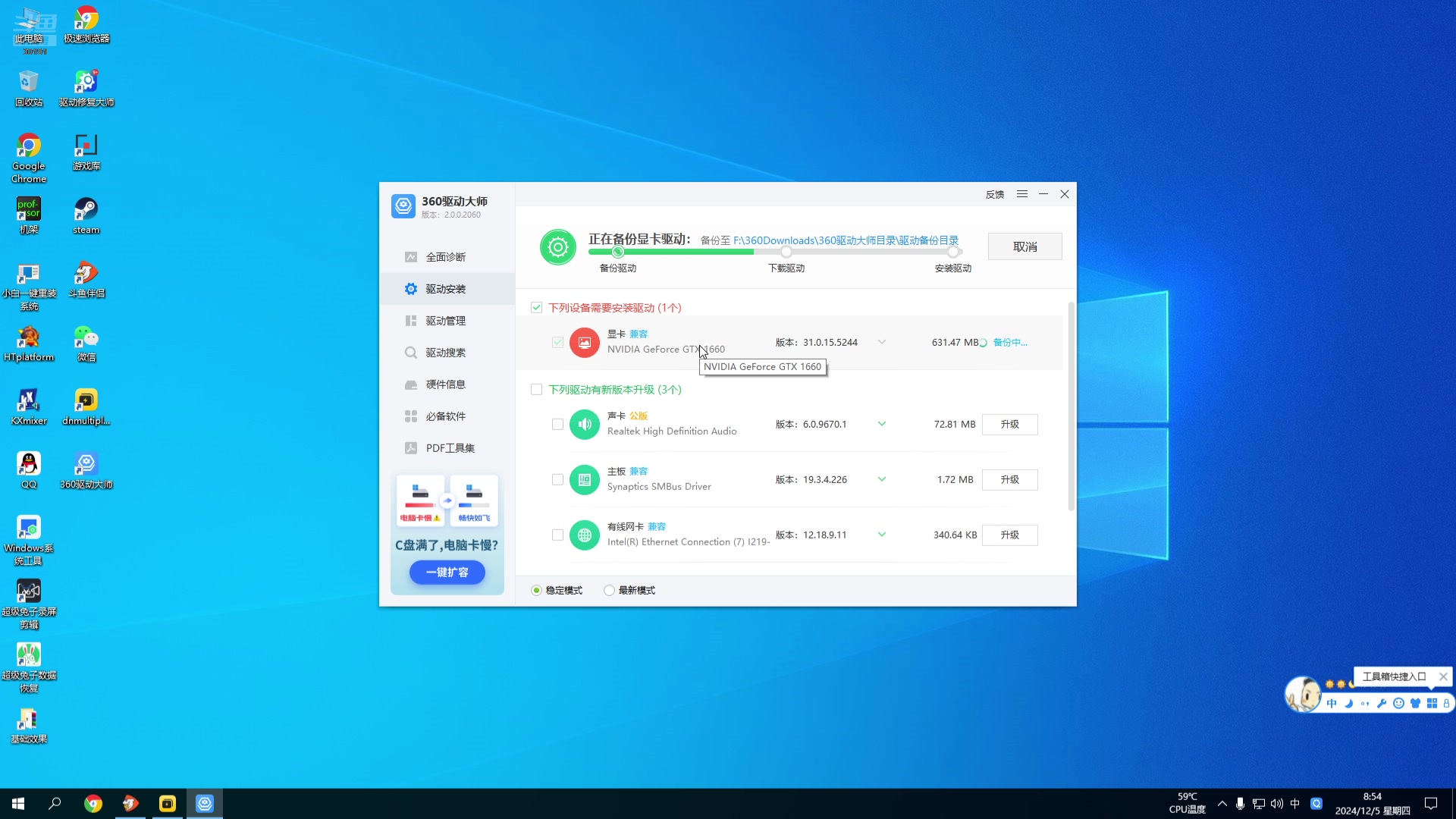Select 稳定模式 radio button
Screen dimensions: 1456x819
click(536, 590)
